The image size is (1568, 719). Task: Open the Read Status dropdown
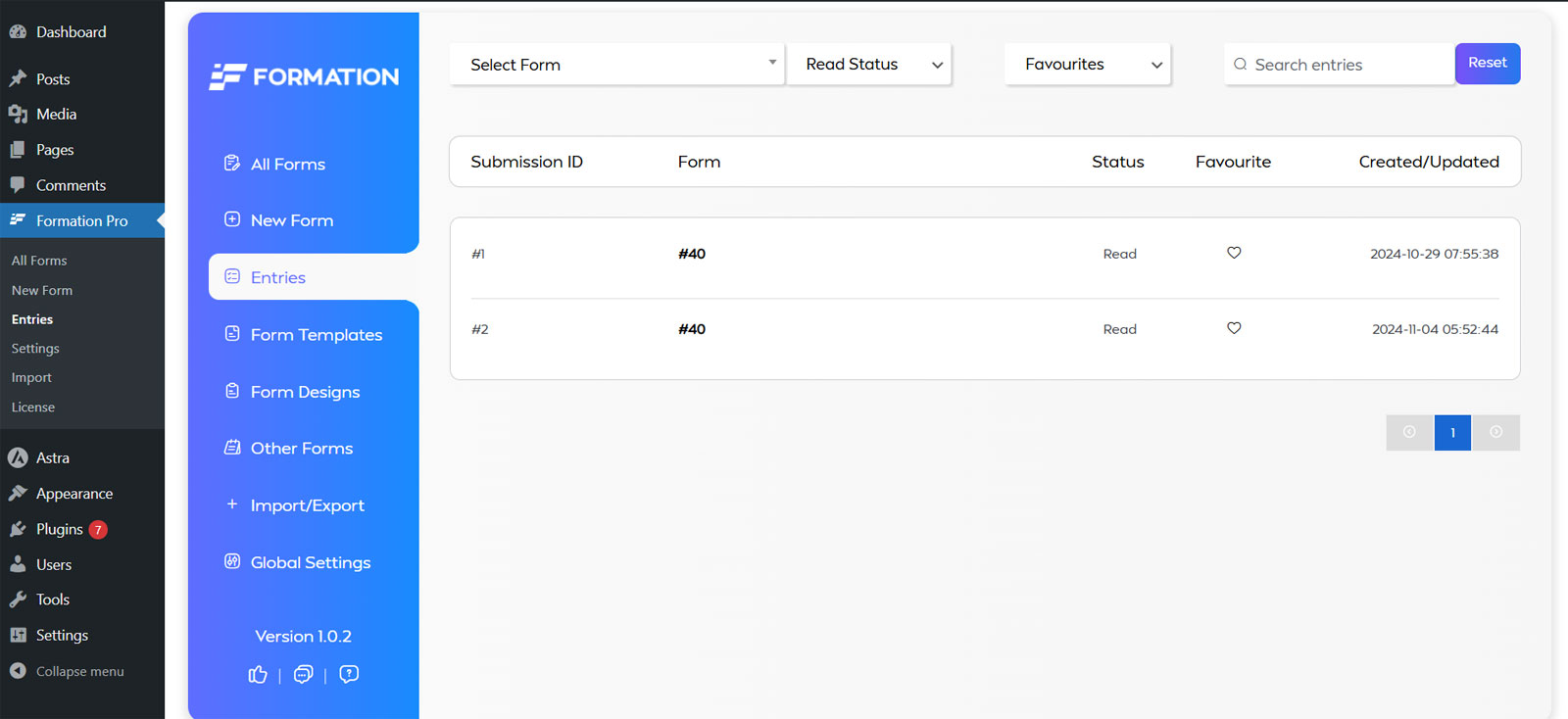tap(869, 64)
